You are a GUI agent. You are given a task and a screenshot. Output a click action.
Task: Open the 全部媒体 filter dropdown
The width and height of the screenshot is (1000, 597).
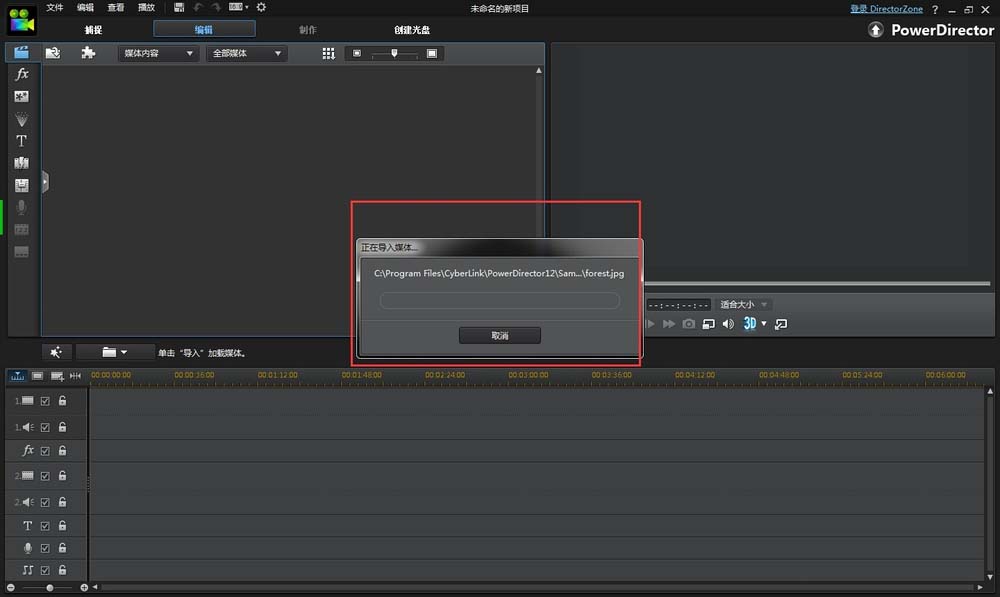tap(247, 53)
